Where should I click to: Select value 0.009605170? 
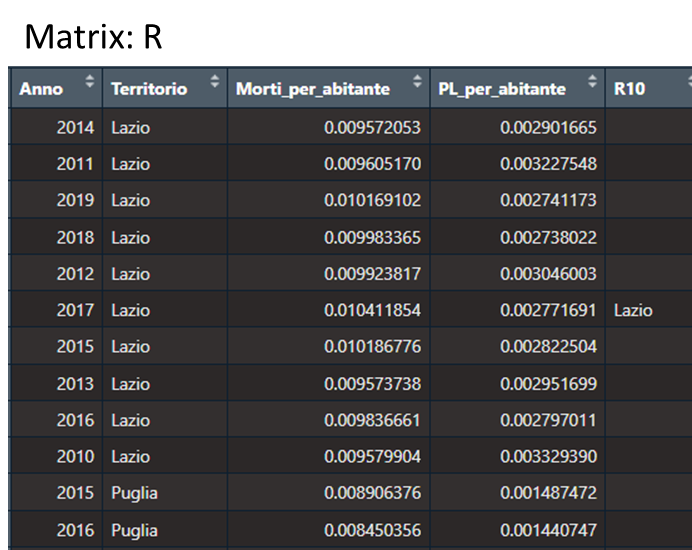tap(372, 164)
